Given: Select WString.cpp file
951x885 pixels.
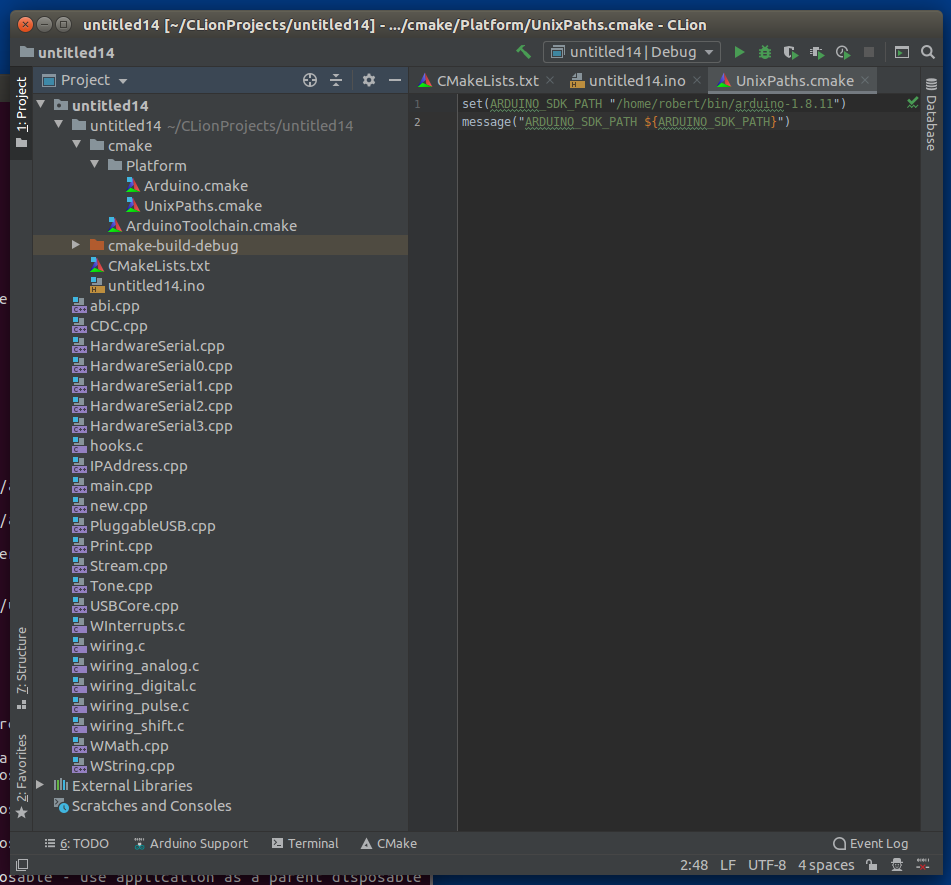Looking at the screenshot, I should pyautogui.click(x=132, y=766).
